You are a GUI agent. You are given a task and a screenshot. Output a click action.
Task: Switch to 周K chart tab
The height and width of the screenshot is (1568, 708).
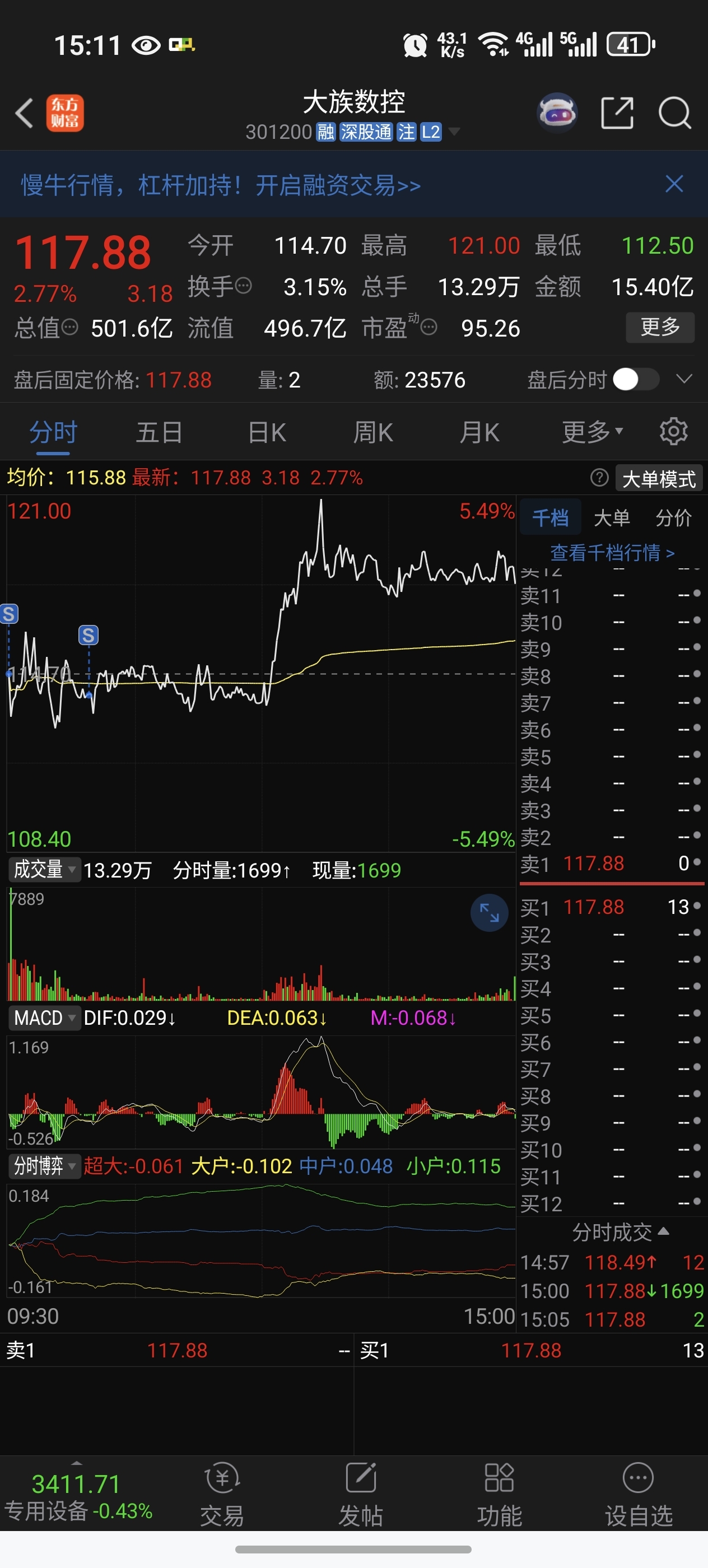pyautogui.click(x=373, y=433)
